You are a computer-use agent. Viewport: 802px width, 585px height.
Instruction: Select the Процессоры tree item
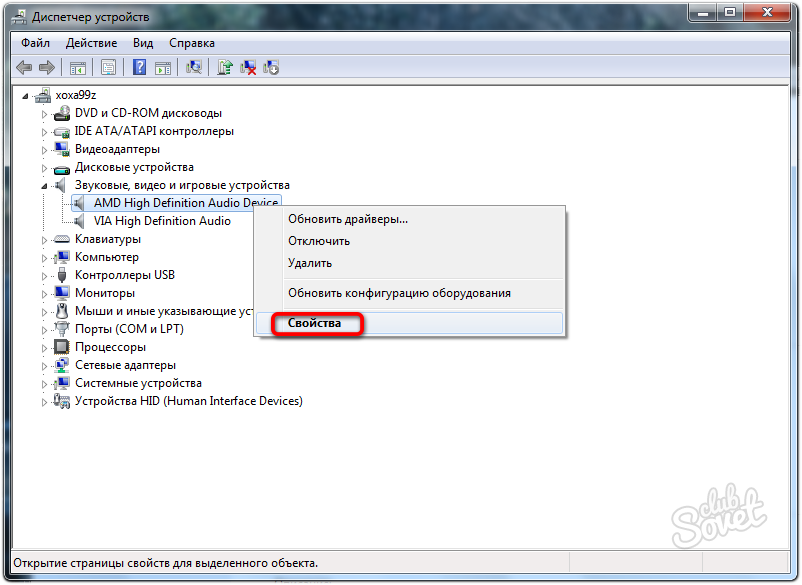click(110, 347)
